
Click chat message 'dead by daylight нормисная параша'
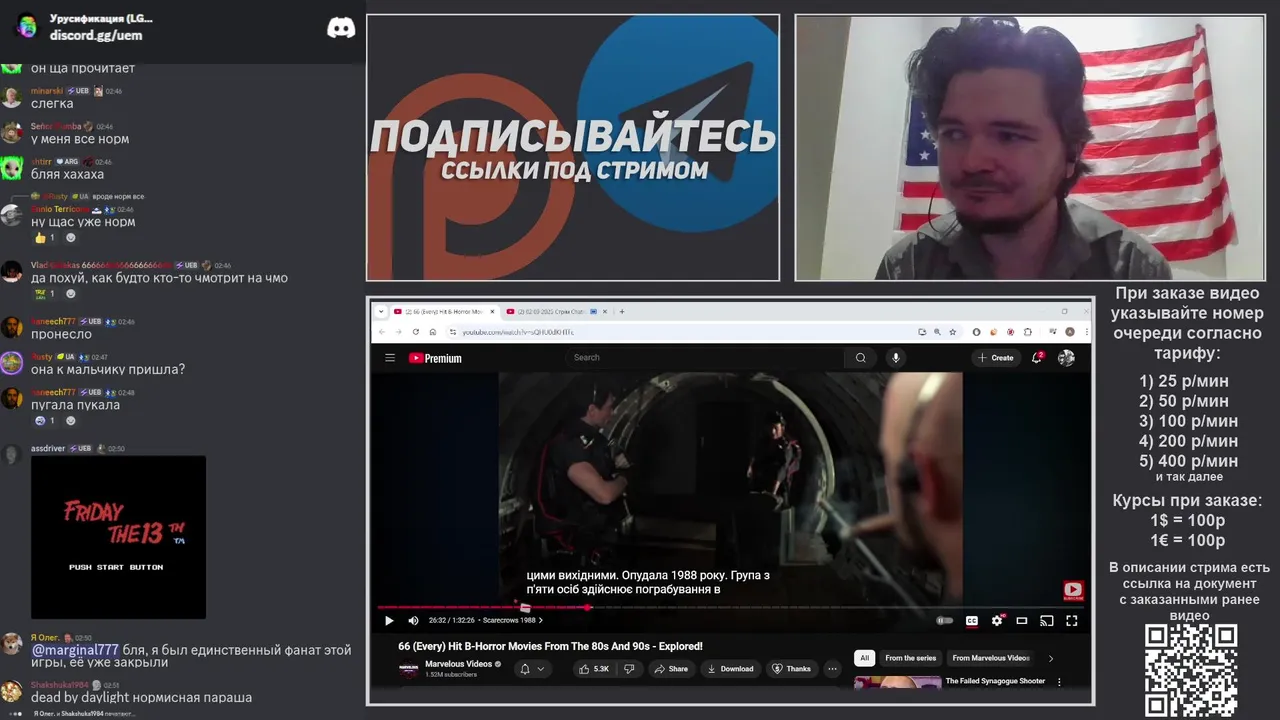click(x=141, y=697)
